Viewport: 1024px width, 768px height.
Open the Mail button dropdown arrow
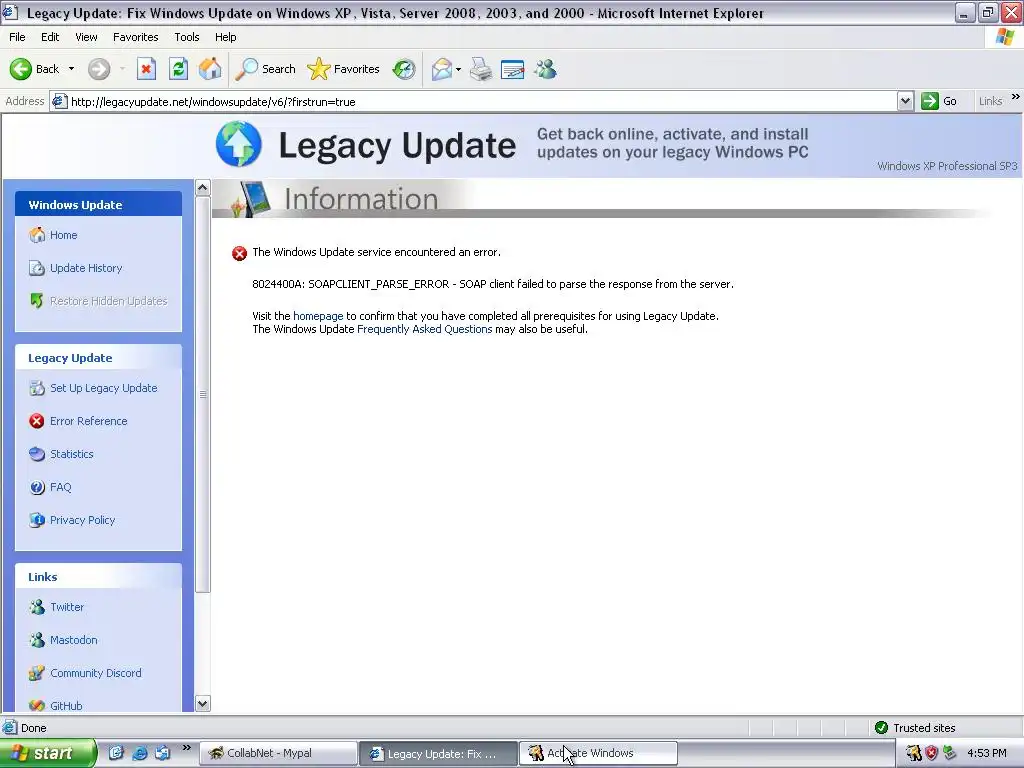tap(458, 69)
